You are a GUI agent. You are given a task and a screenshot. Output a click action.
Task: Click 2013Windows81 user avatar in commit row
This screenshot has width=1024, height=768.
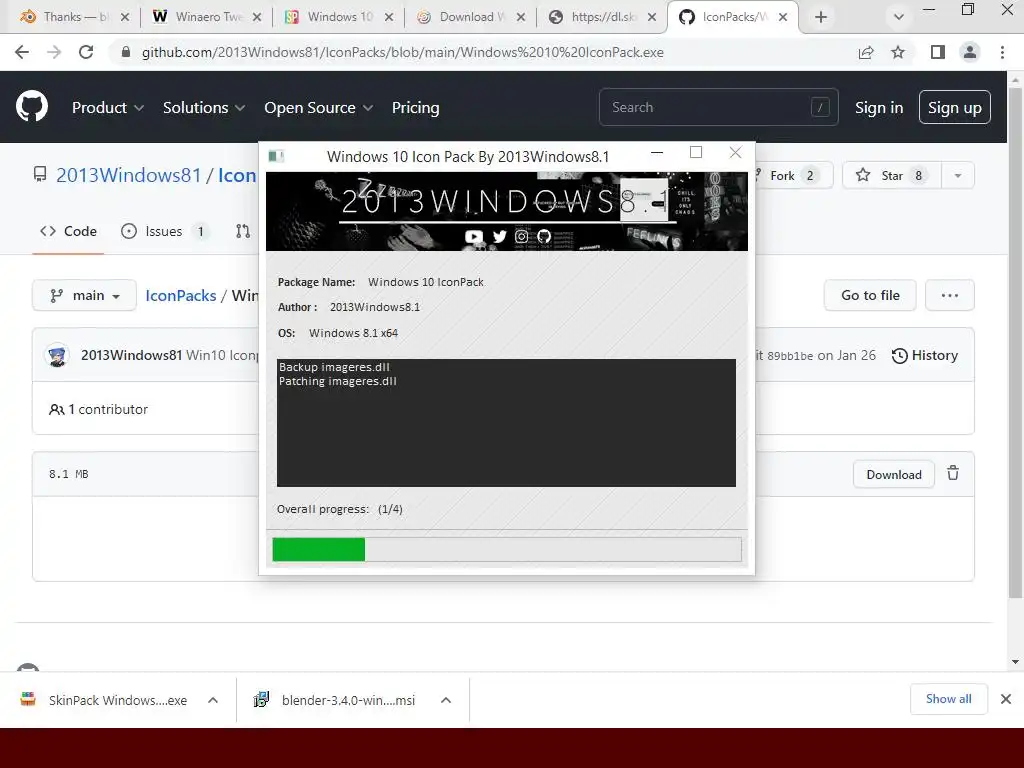pyautogui.click(x=57, y=355)
